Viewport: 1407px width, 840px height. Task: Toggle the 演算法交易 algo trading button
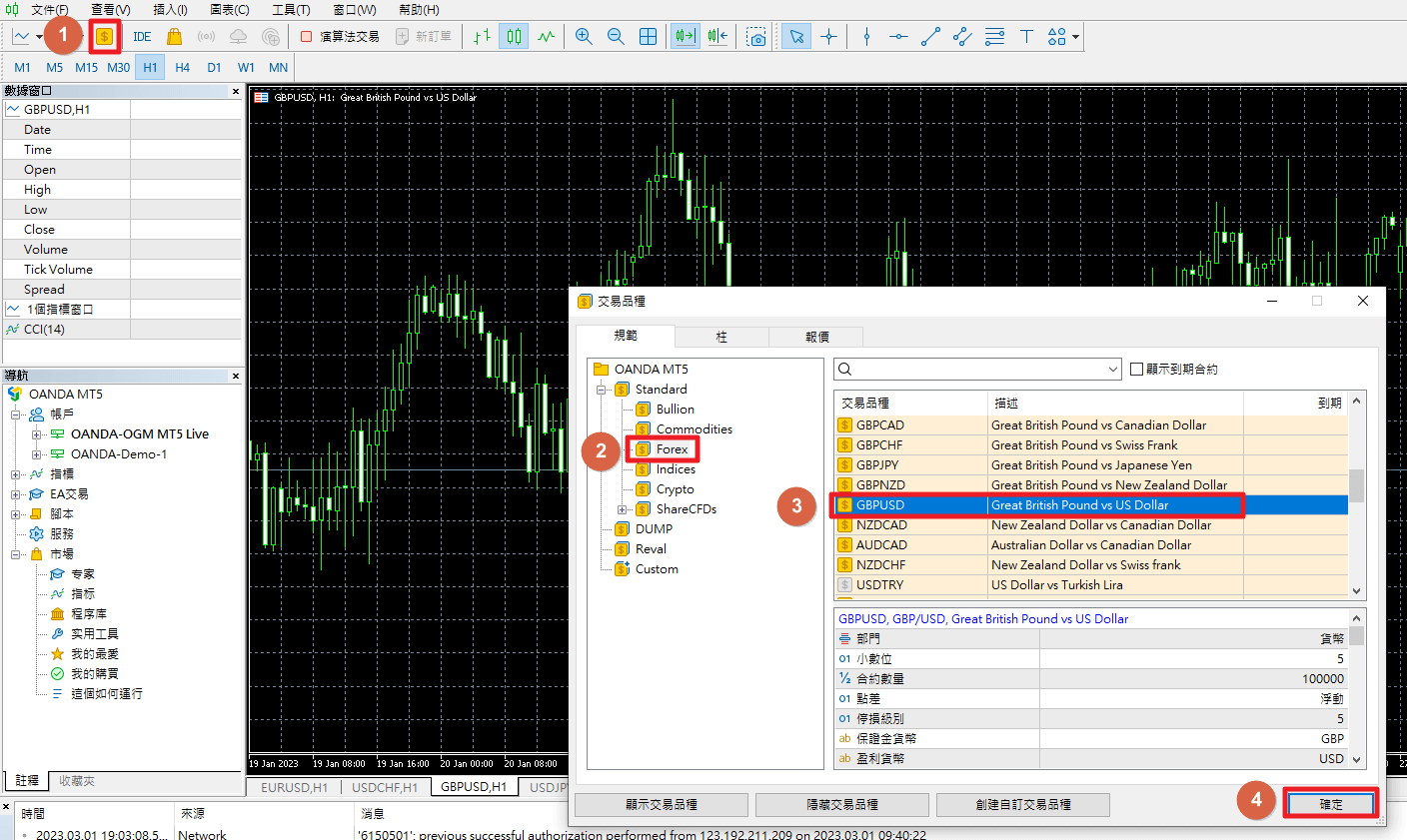(x=340, y=37)
